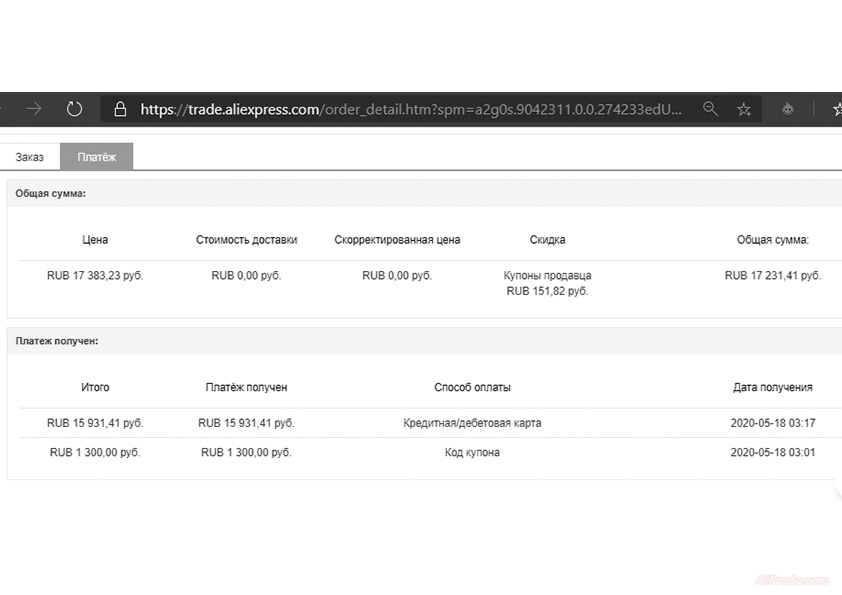Image resolution: width=842 pixels, height=595 pixels.
Task: Reload the page with refresh icon
Action: tap(74, 109)
